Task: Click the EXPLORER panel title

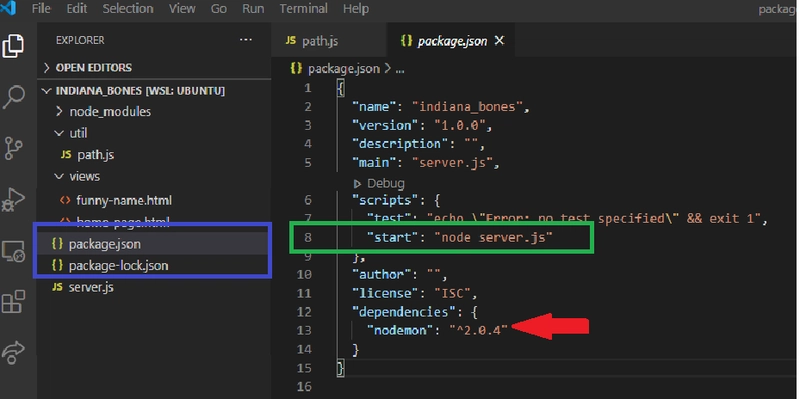Action: (80, 40)
